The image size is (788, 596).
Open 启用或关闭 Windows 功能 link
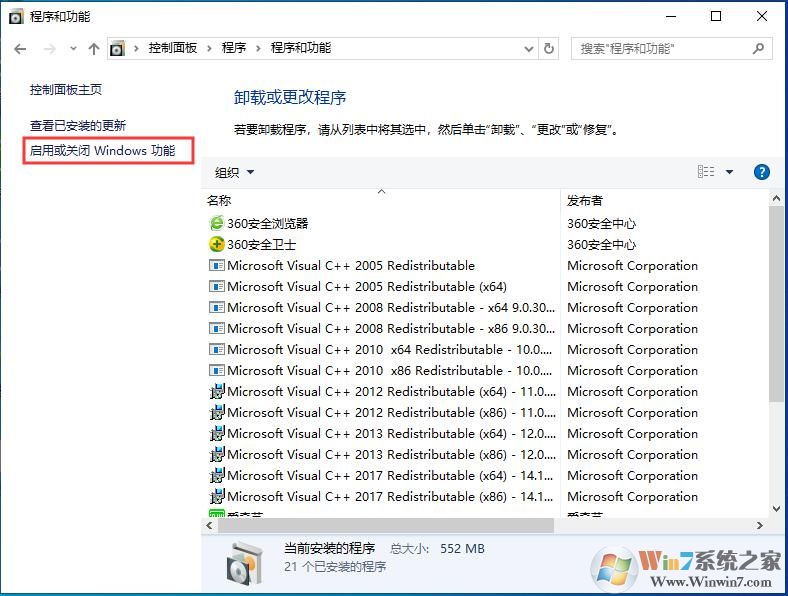click(x=102, y=151)
